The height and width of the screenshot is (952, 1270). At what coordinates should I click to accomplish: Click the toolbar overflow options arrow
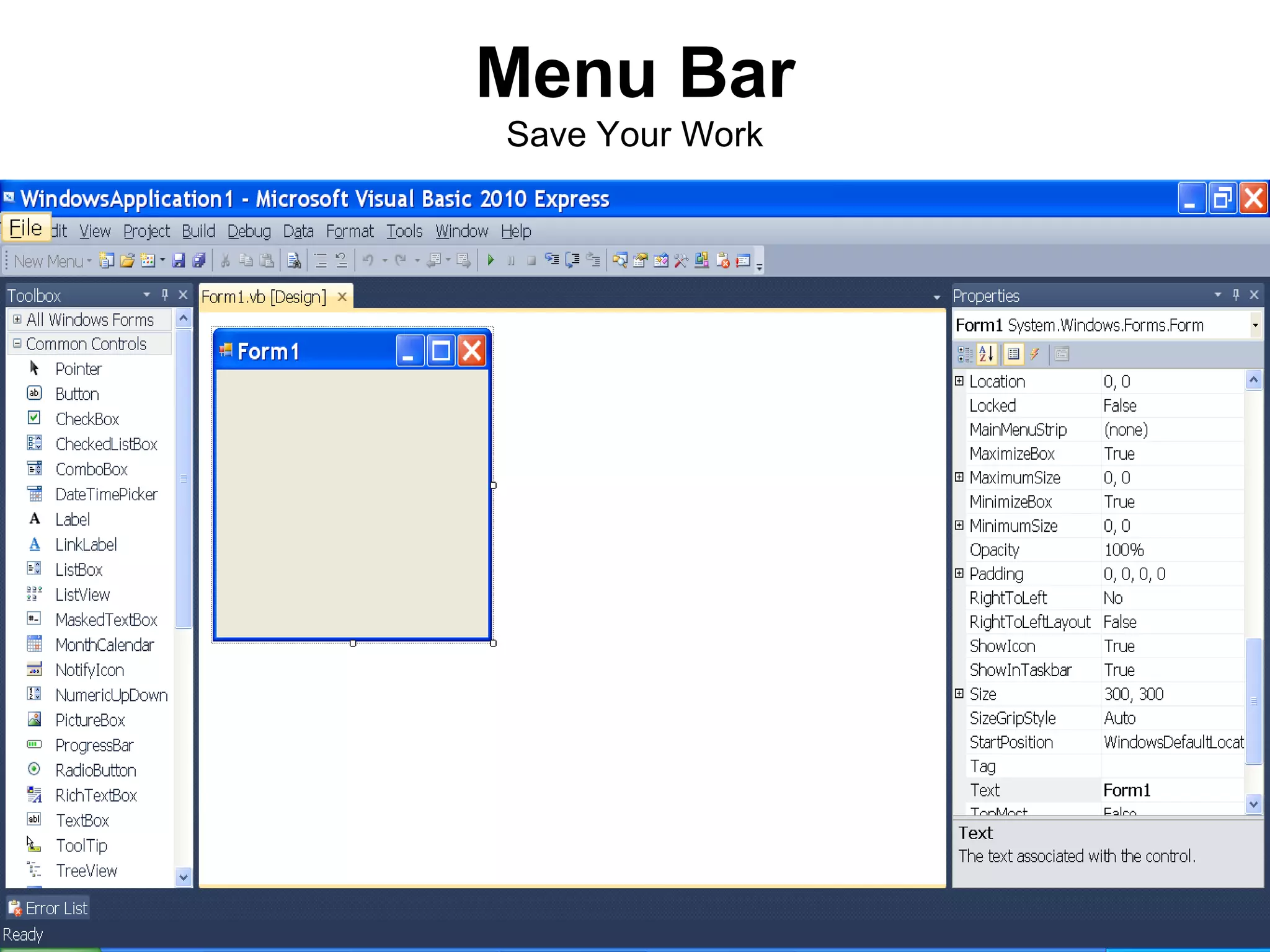759,267
